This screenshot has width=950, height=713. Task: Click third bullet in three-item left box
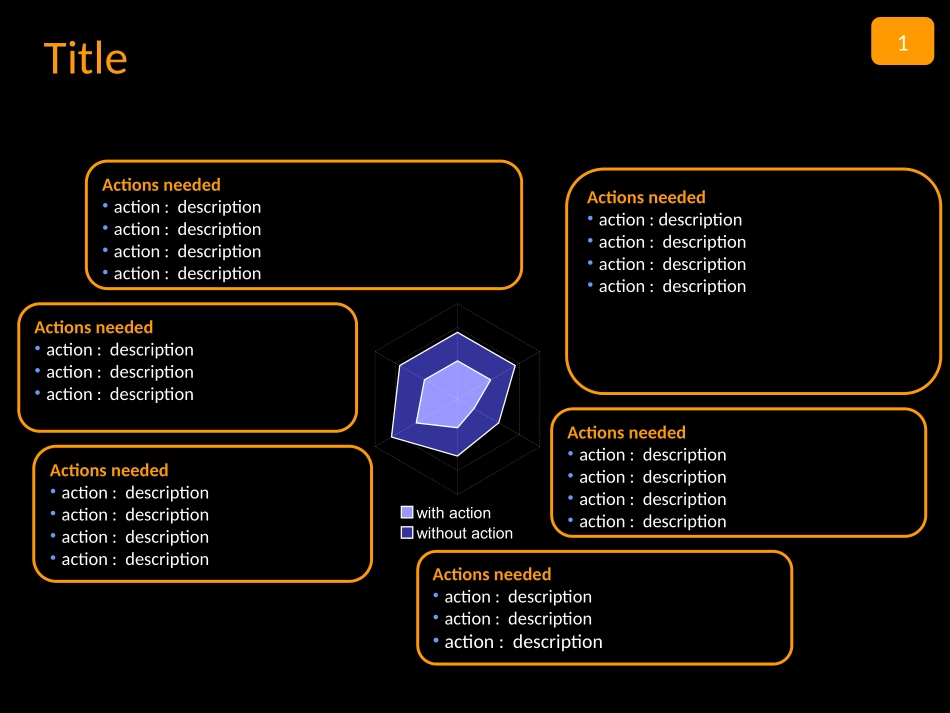pyautogui.click(x=114, y=394)
